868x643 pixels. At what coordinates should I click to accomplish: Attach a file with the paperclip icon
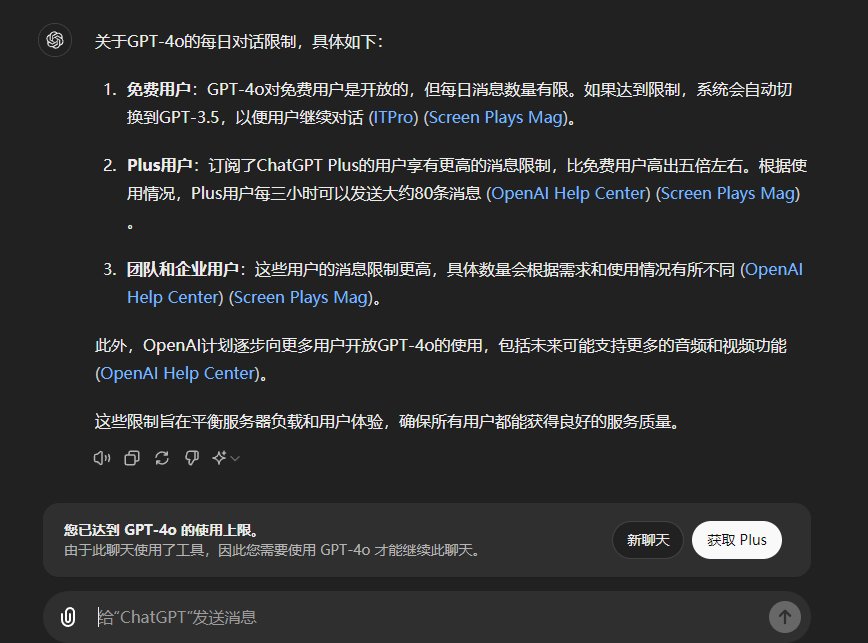pos(68,616)
